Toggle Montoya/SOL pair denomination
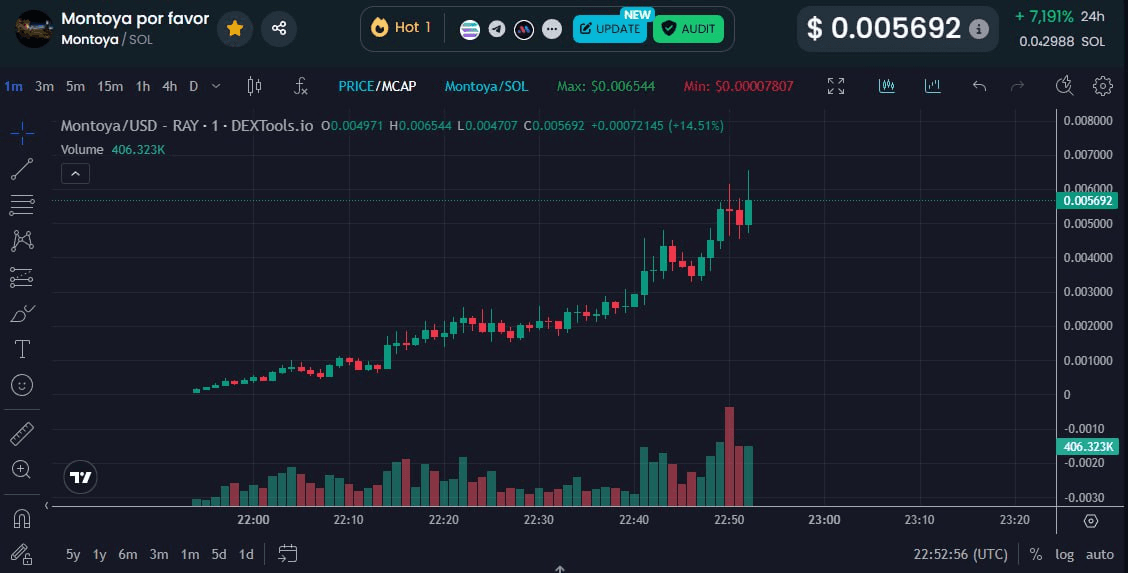 (x=486, y=86)
